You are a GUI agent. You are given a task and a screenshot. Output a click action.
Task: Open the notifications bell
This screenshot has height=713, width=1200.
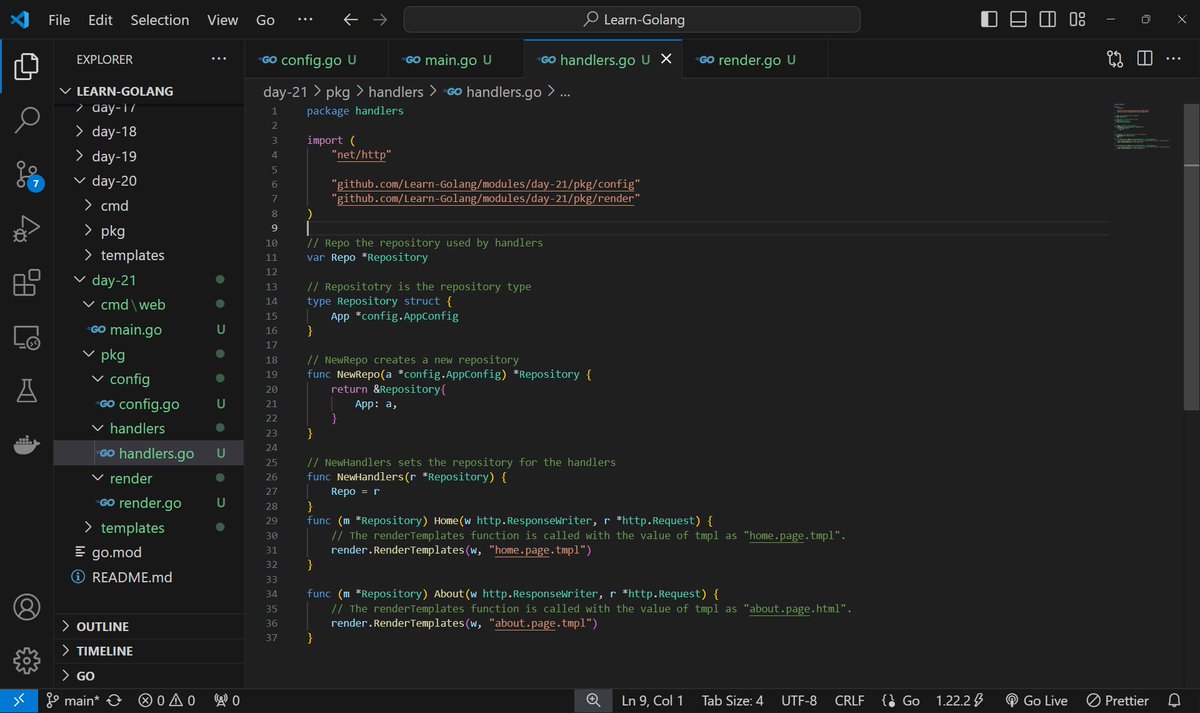coord(1176,701)
